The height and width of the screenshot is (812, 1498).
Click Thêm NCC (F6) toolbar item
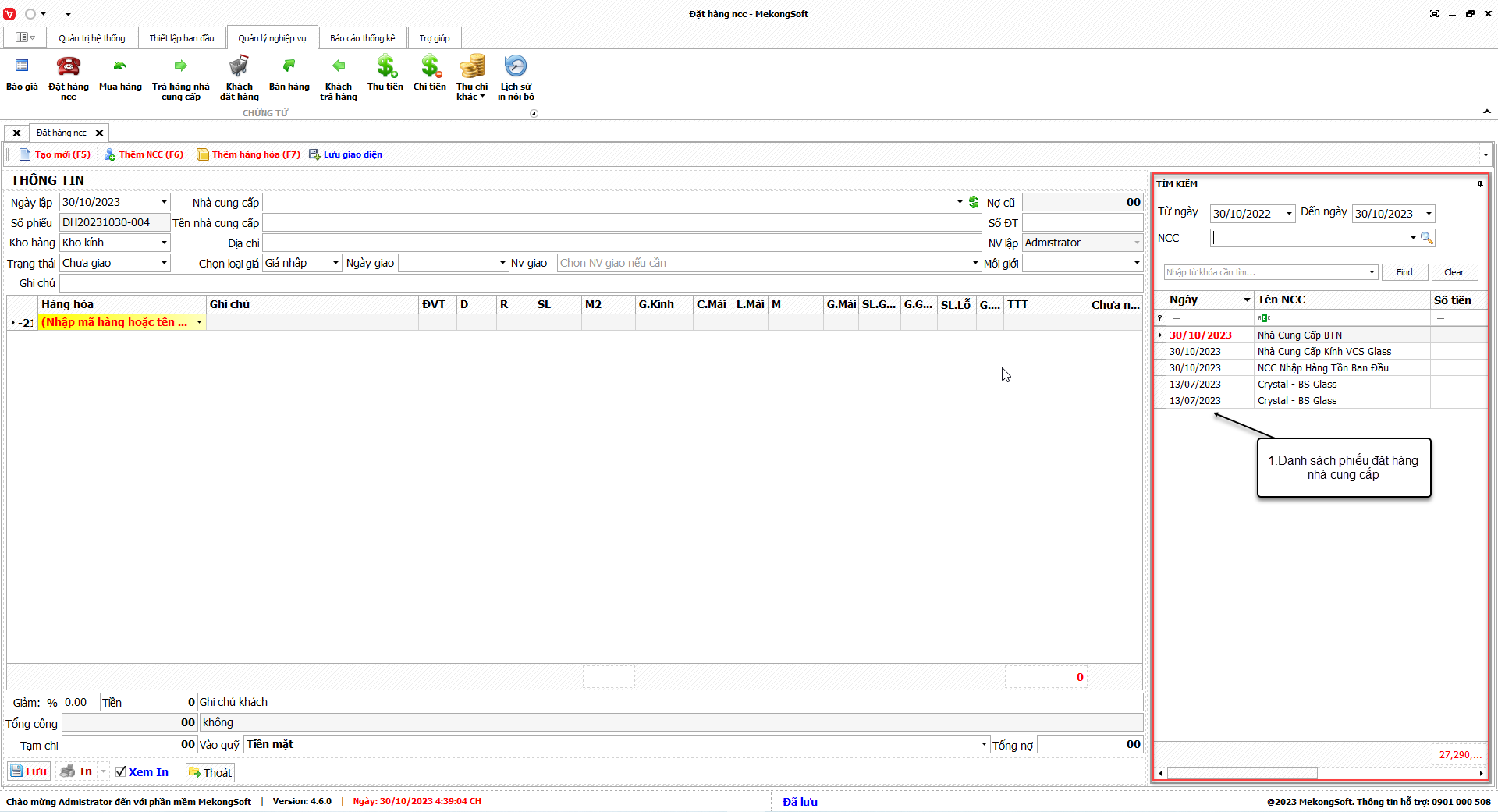point(144,154)
